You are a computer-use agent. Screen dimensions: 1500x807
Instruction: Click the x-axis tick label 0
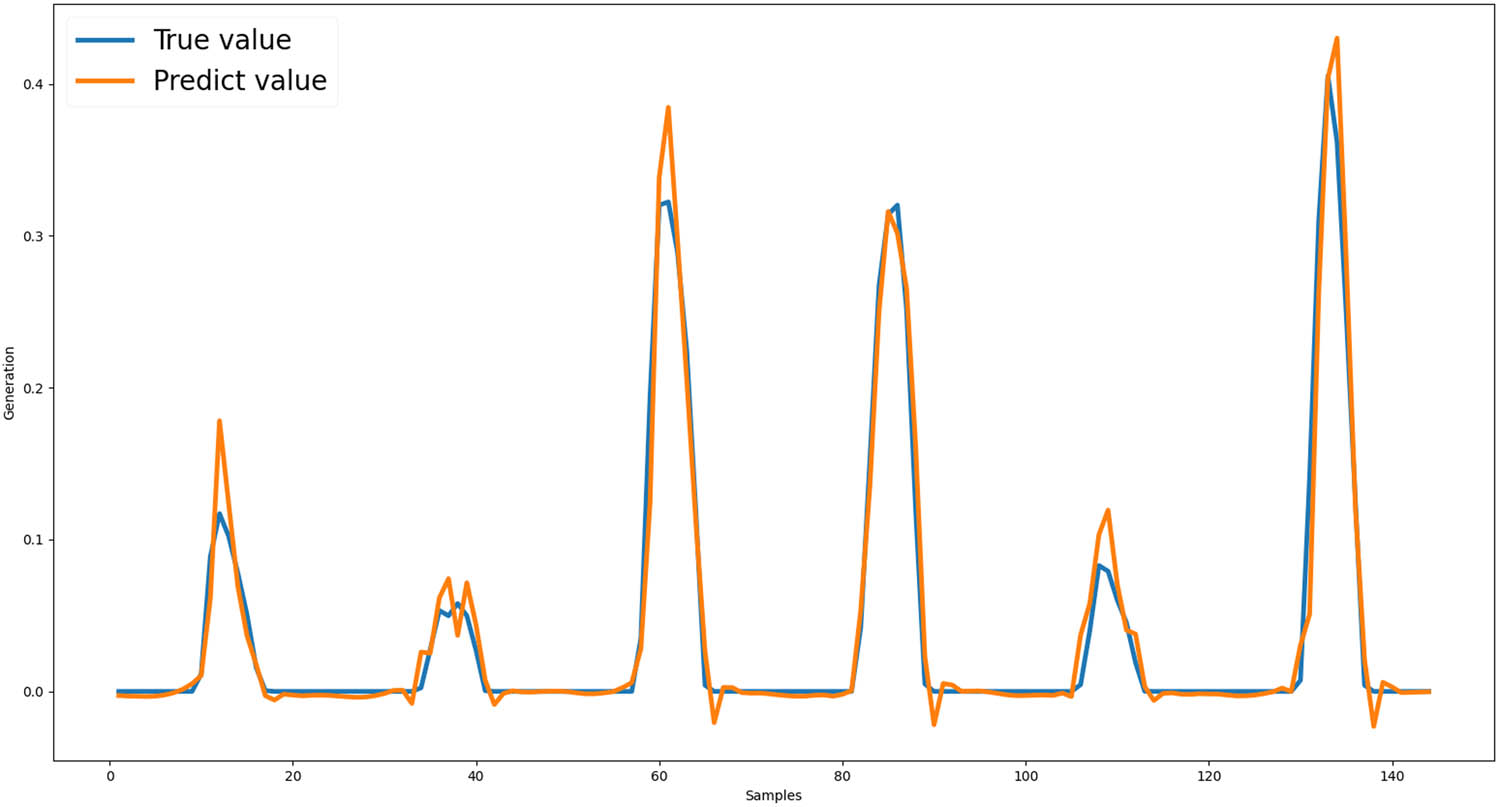[109, 775]
